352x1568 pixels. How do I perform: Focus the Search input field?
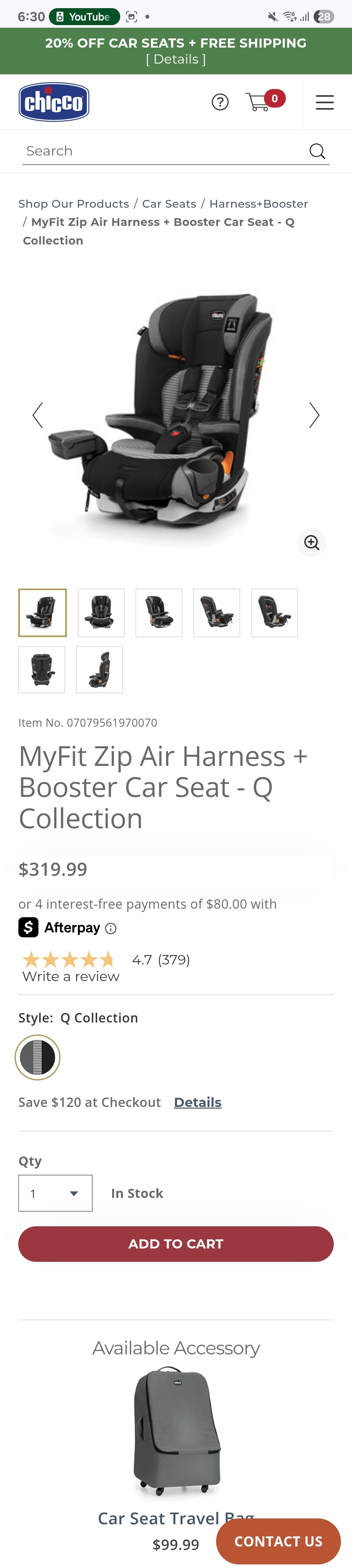[x=164, y=151]
